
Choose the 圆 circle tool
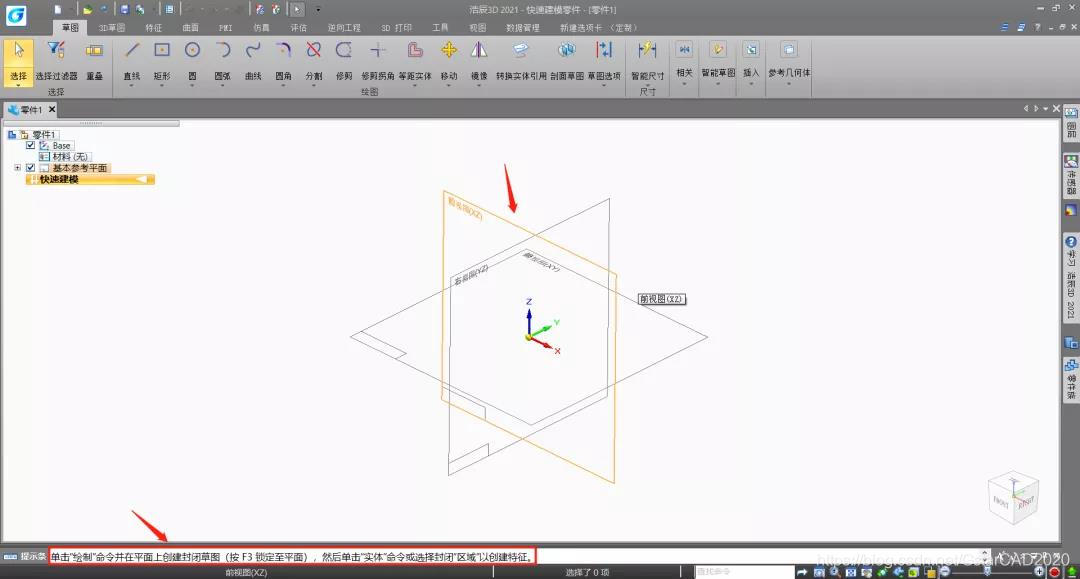192,61
